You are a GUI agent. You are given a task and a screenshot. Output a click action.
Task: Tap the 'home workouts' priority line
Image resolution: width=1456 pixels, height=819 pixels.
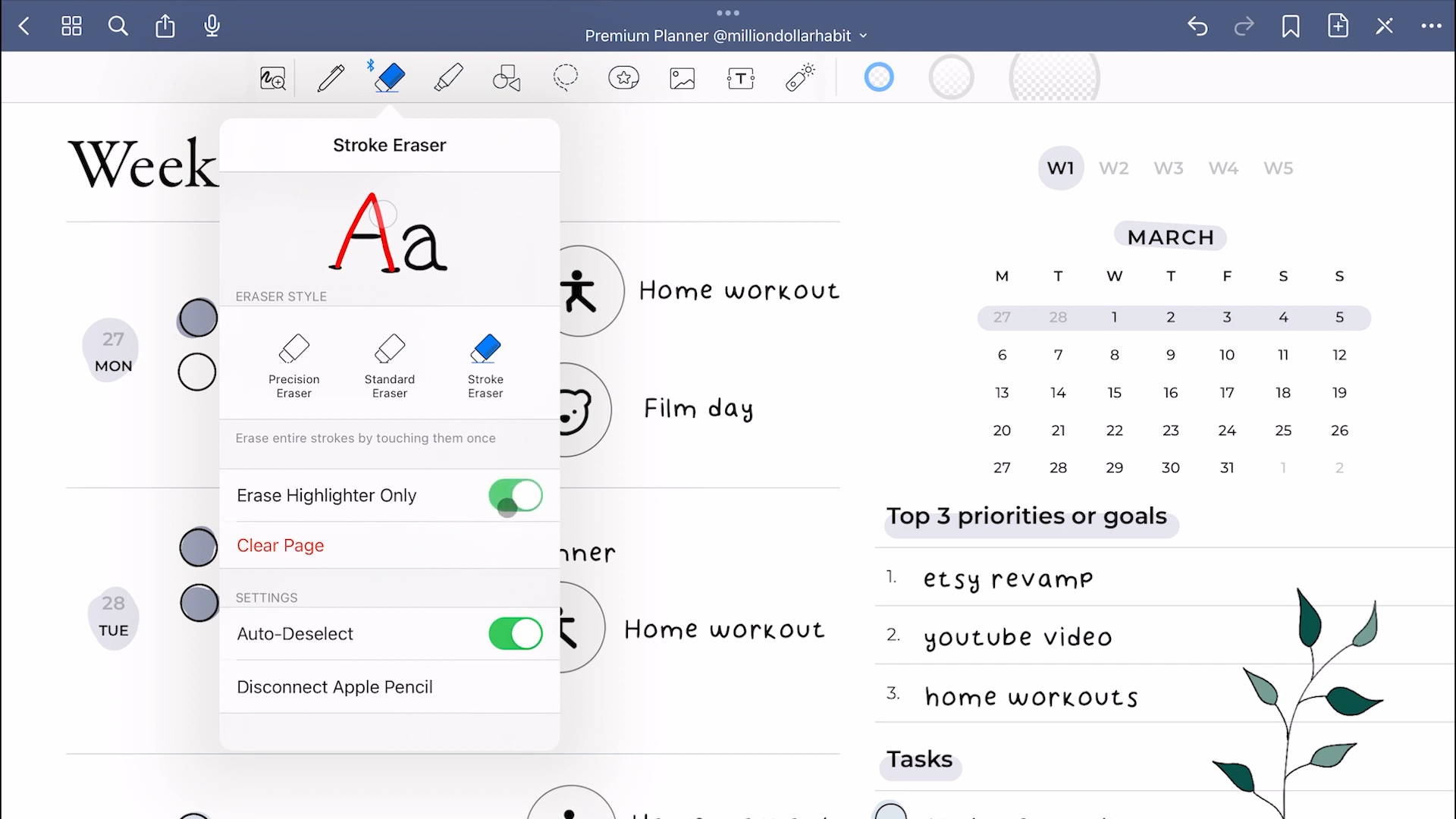click(1031, 696)
